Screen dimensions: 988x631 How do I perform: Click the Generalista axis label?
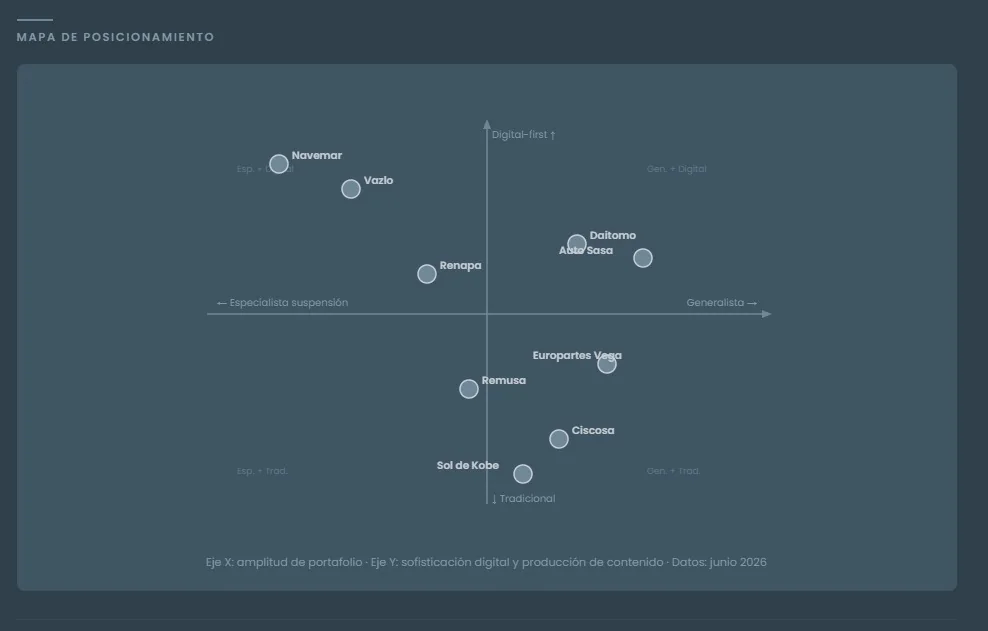point(721,303)
